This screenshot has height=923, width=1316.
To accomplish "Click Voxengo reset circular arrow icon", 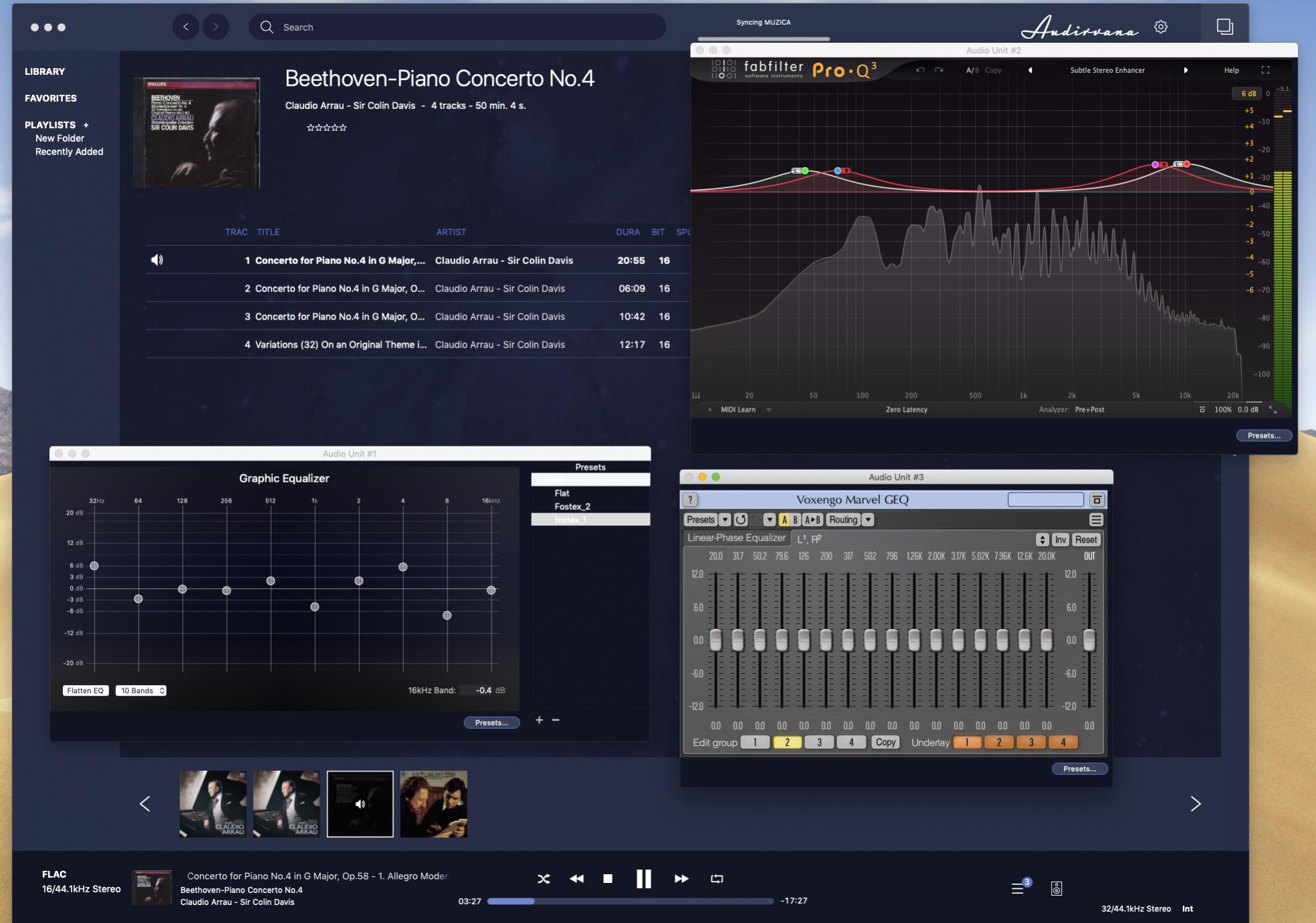I will click(x=740, y=520).
